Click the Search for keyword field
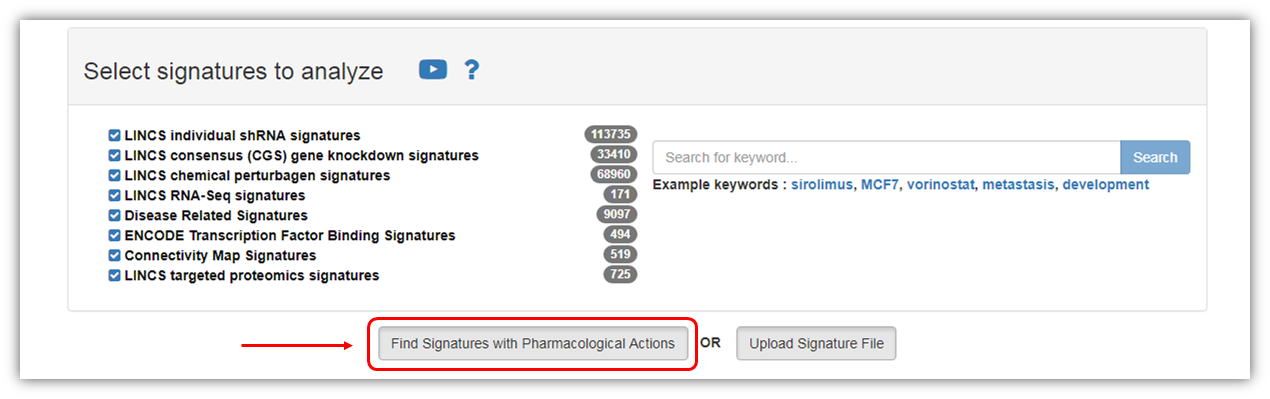1270x399 pixels. click(886, 157)
